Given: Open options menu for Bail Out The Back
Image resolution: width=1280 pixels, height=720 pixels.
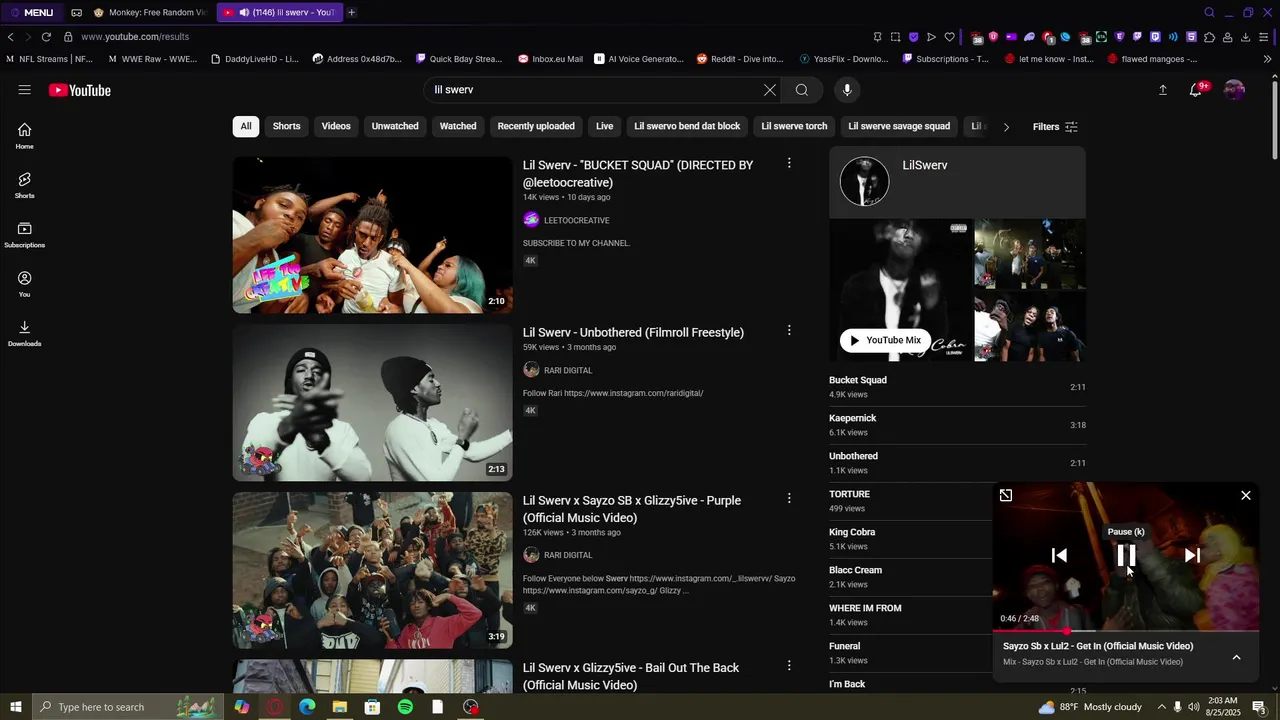Looking at the screenshot, I should click(789, 665).
